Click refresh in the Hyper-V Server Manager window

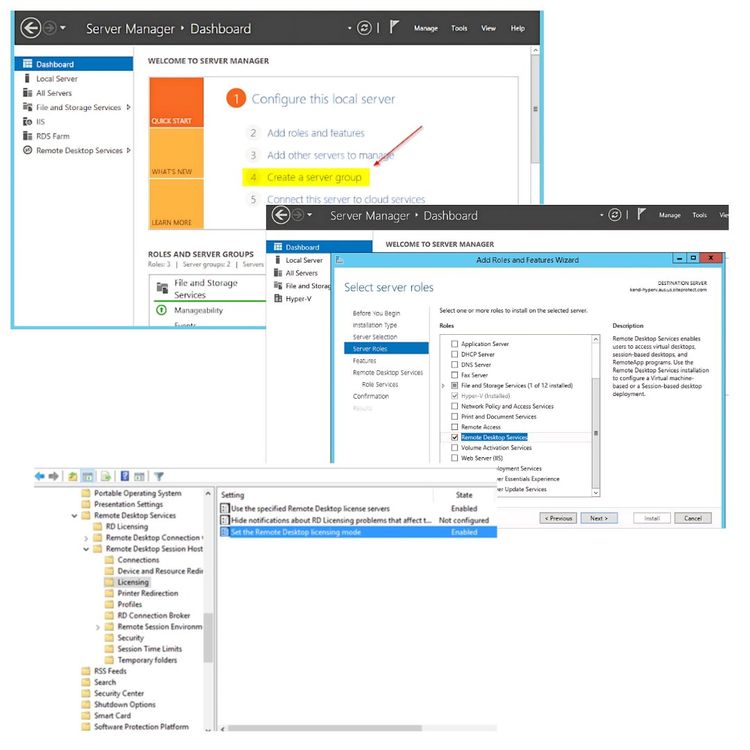pyautogui.click(x=615, y=215)
